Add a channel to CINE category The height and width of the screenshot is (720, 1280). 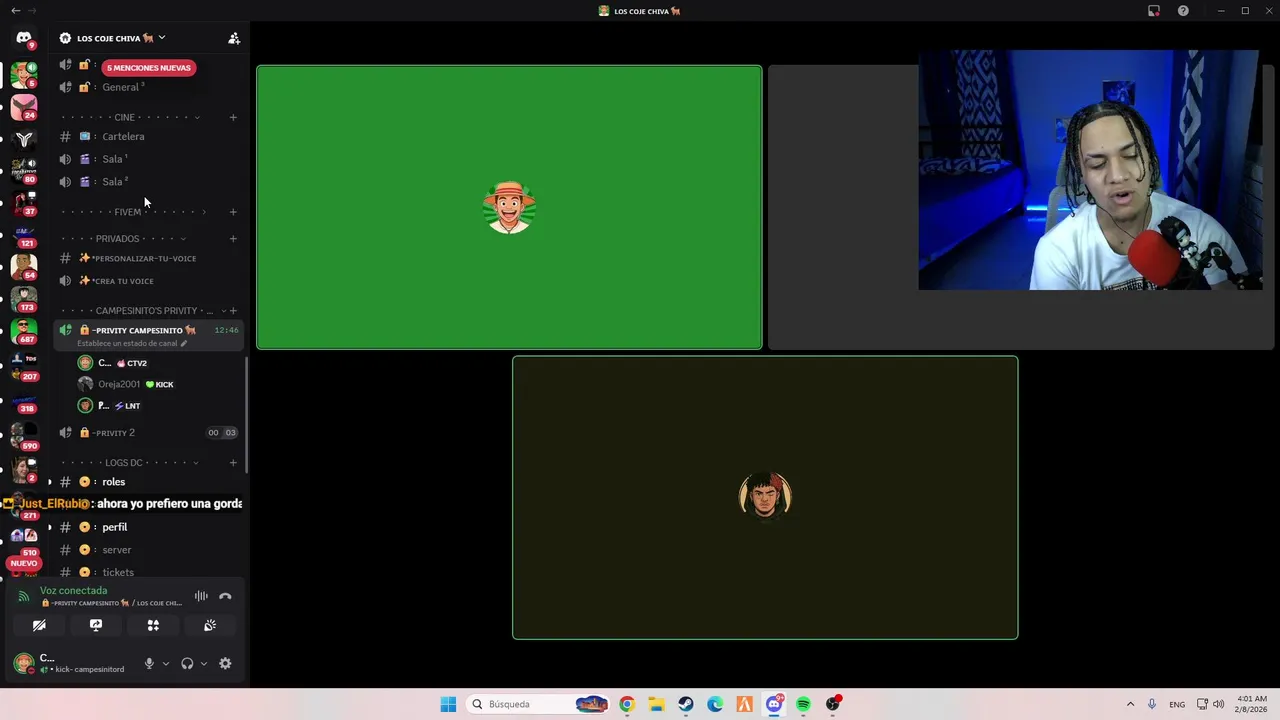coord(233,117)
